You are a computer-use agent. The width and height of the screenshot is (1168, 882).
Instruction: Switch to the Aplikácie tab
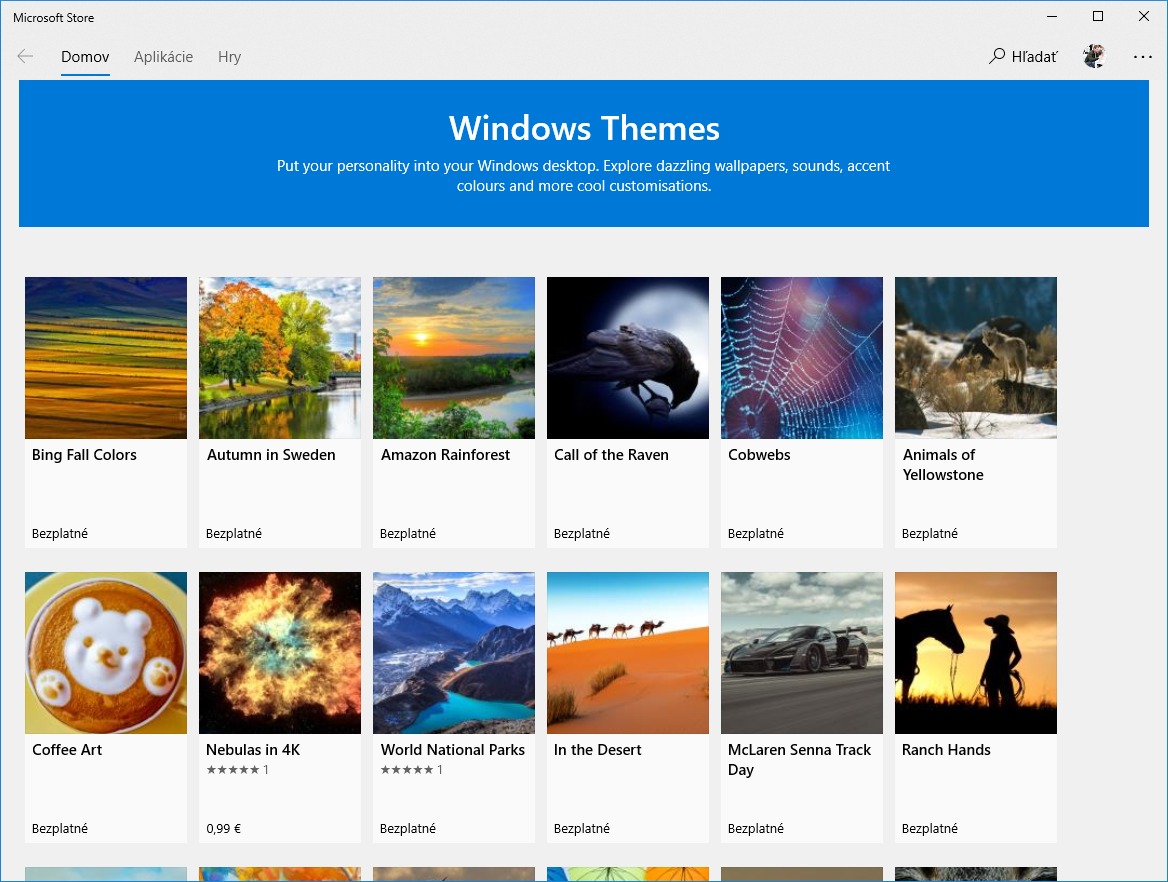tap(163, 57)
